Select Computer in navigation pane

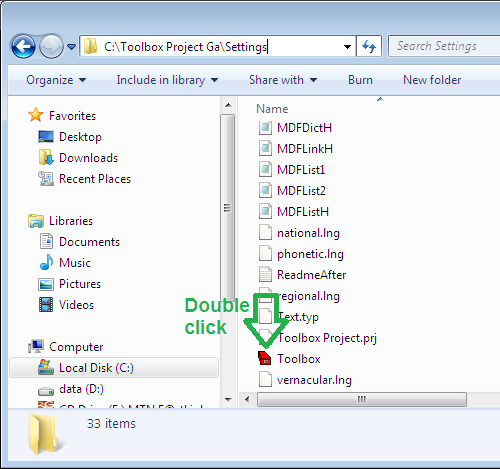click(76, 347)
